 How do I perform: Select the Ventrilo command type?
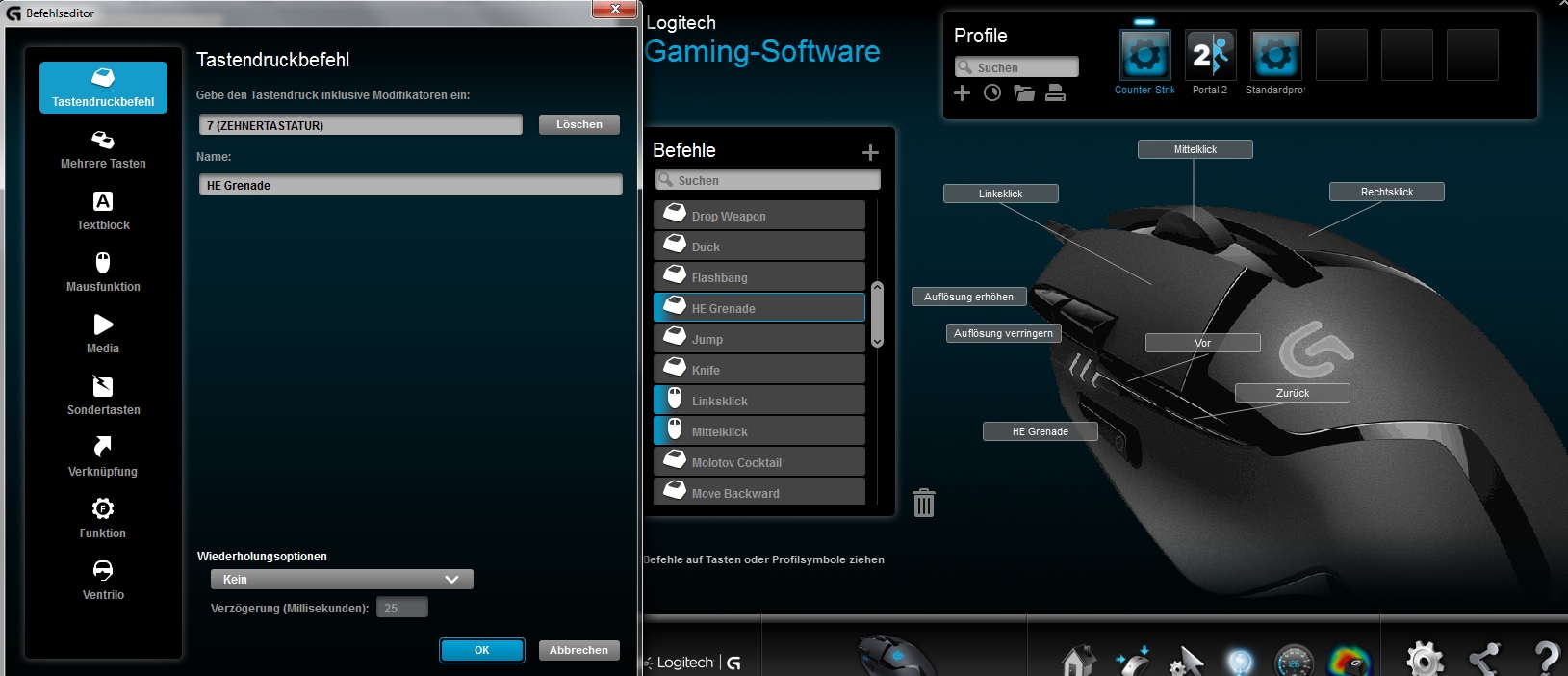(103, 582)
